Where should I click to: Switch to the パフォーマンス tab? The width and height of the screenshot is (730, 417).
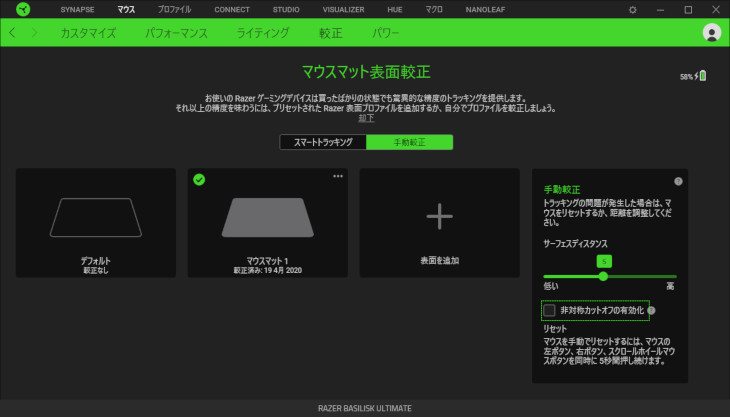click(176, 33)
